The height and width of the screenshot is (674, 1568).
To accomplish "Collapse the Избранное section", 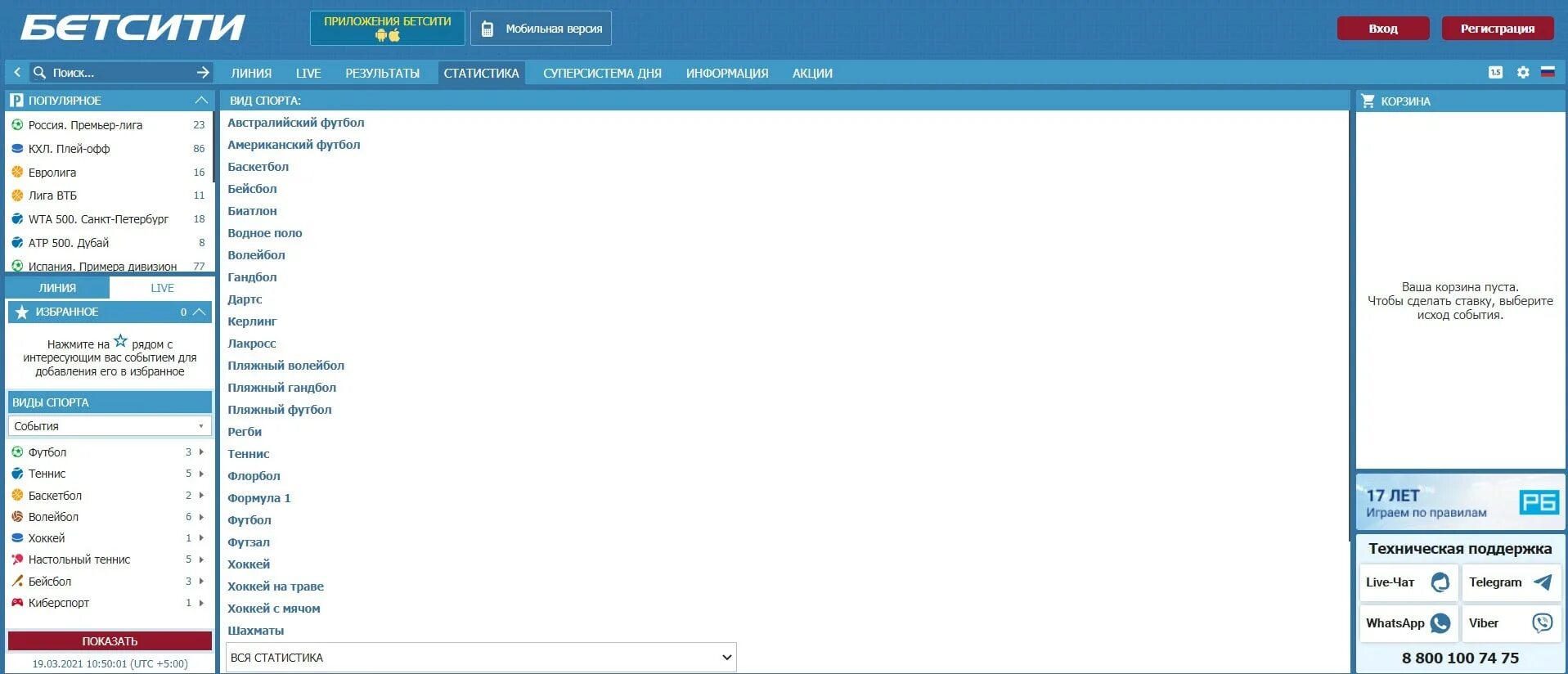I will pos(199,312).
